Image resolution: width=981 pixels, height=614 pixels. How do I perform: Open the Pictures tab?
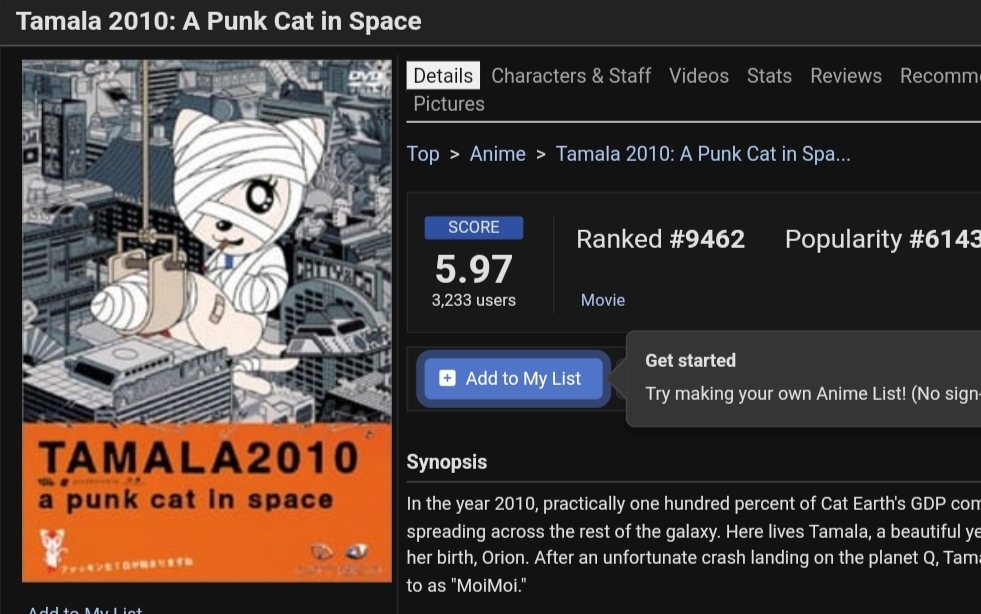449,104
